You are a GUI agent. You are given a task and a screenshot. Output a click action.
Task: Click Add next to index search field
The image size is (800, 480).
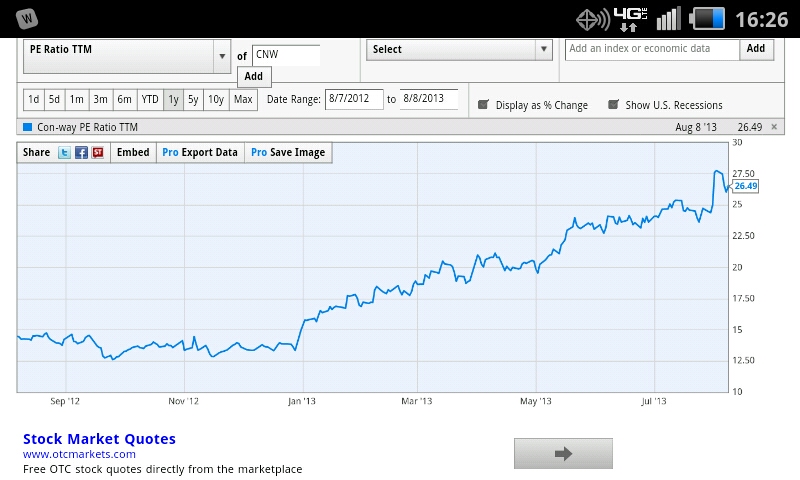tap(756, 48)
